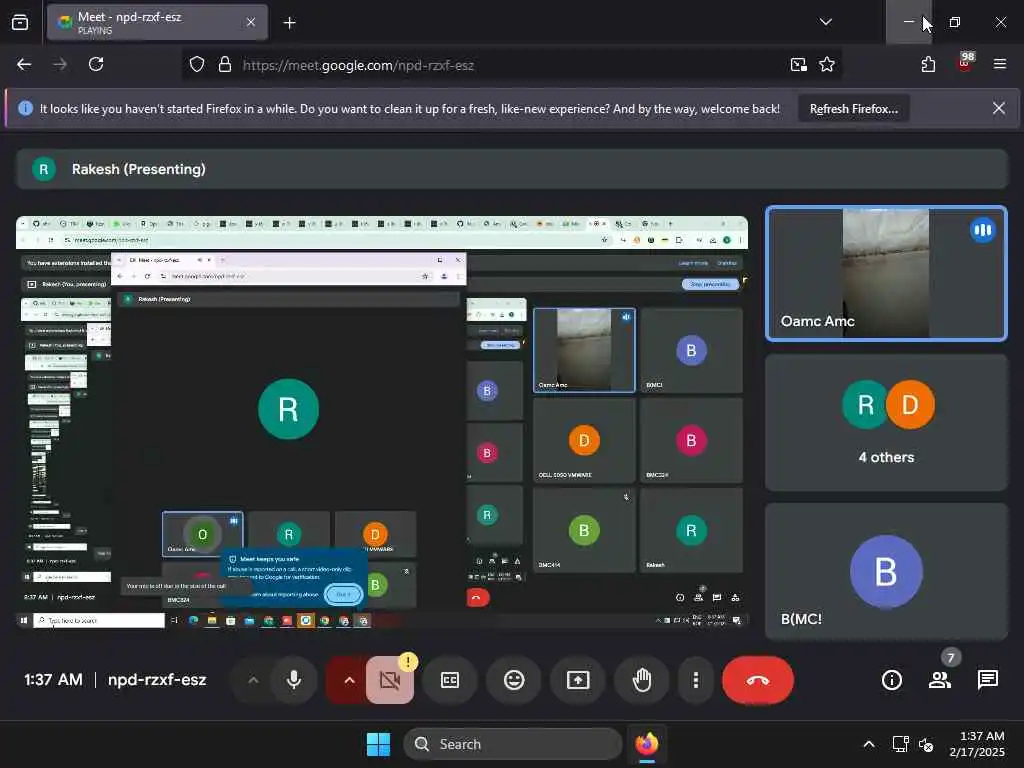
Task: Click the extension icon with 98 badge
Action: click(965, 63)
